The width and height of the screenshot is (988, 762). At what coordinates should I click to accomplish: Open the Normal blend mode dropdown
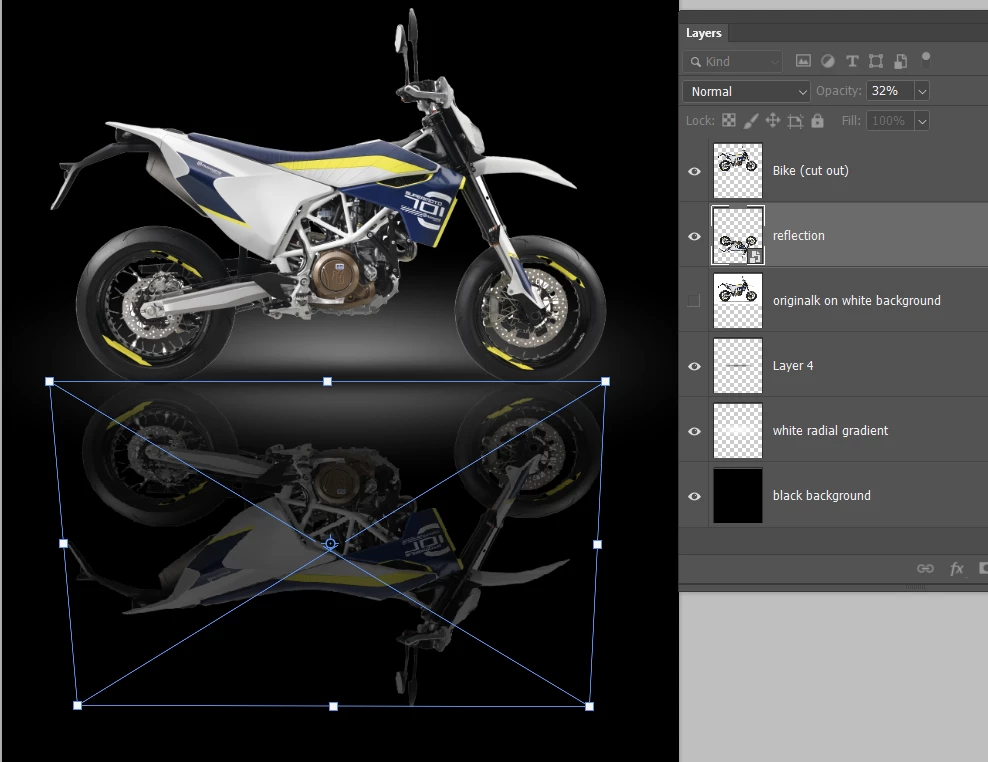746,91
